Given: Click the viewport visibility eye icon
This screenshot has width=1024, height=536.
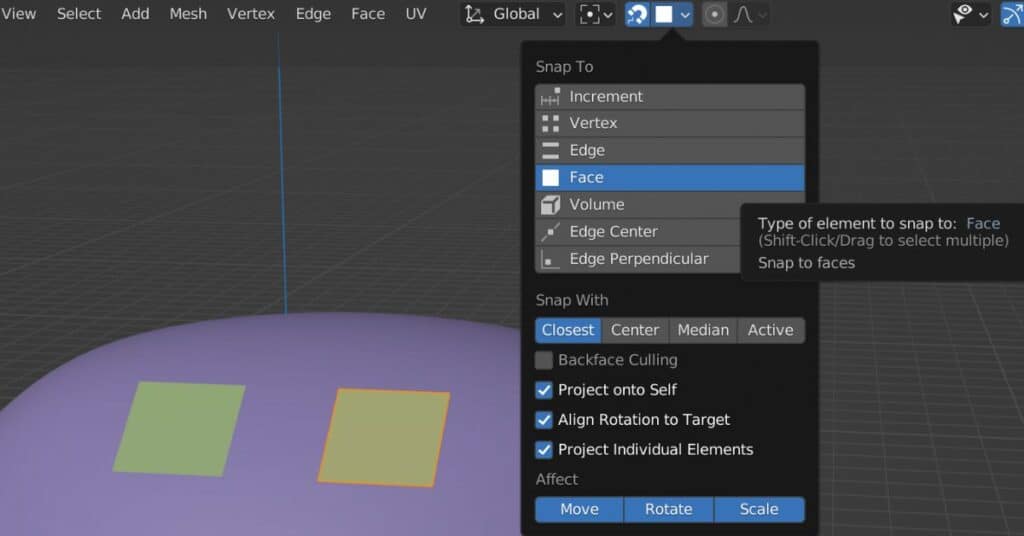Looking at the screenshot, I should click(x=963, y=14).
